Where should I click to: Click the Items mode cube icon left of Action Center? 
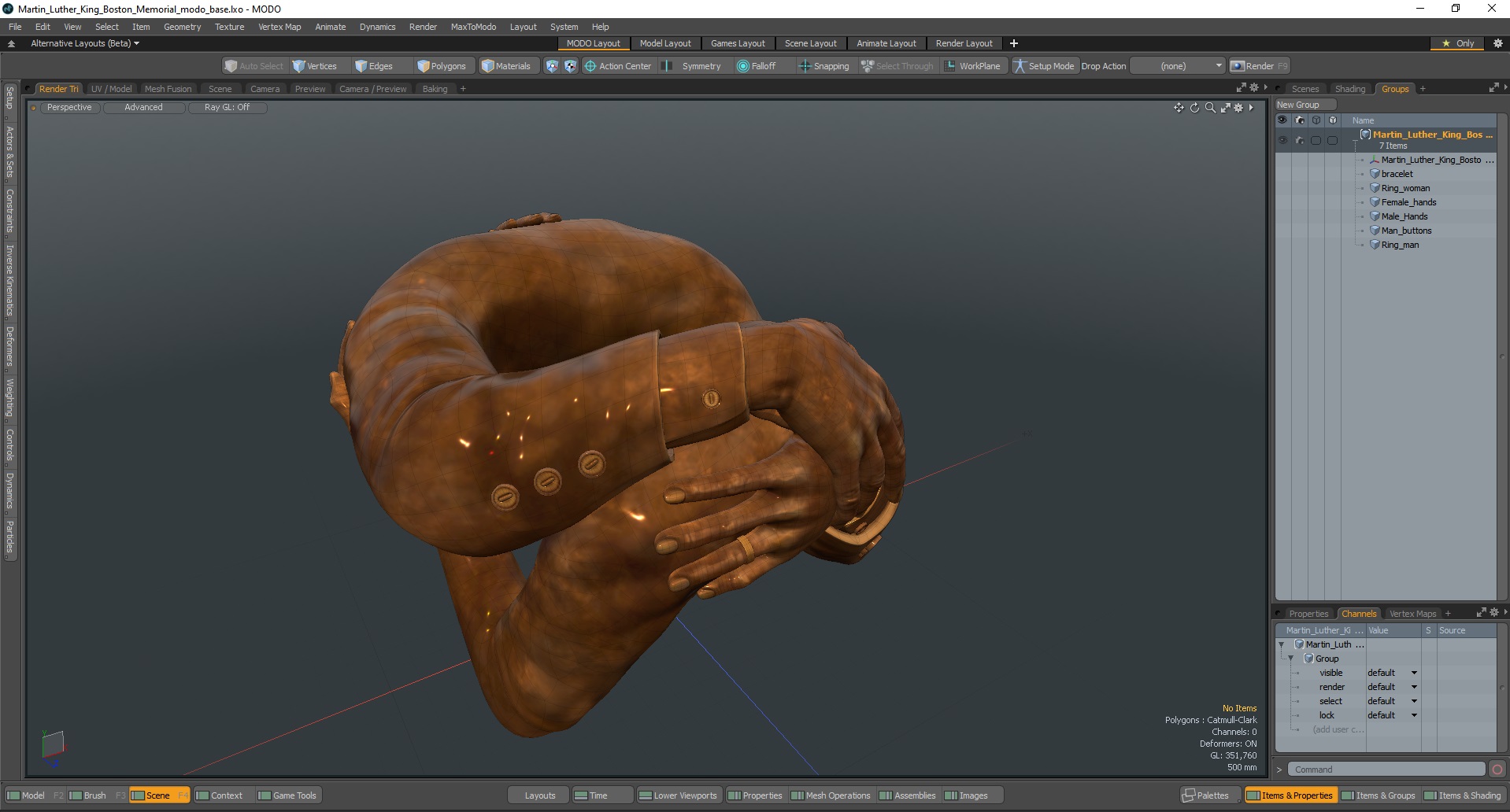coord(552,66)
